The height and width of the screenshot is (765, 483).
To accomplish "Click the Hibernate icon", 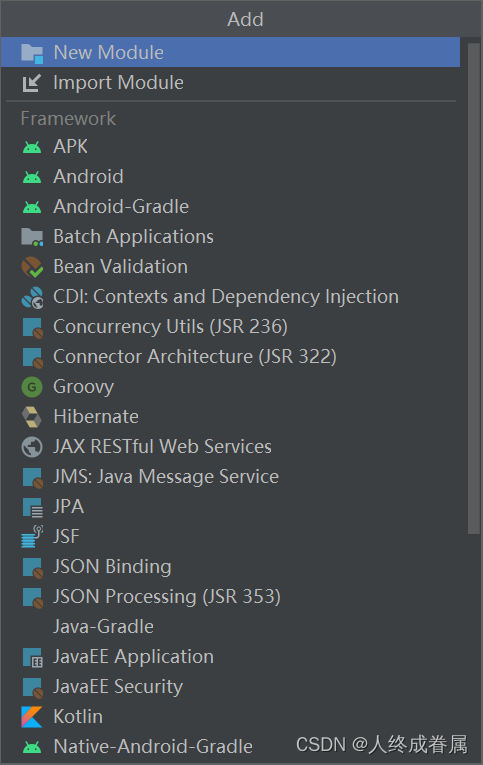I will point(32,417).
